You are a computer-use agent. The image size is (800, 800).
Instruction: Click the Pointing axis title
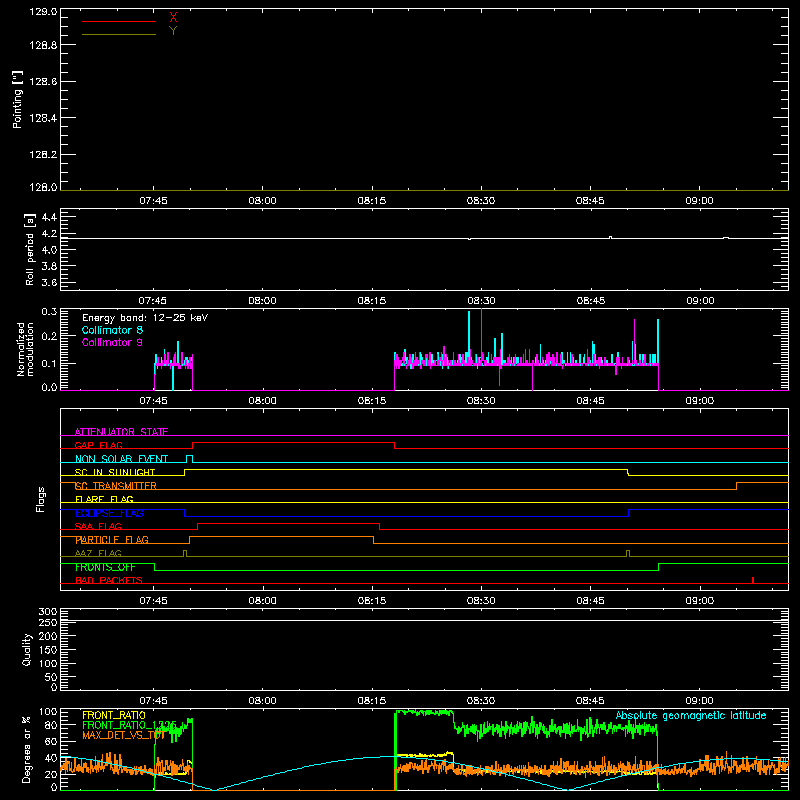[17, 99]
